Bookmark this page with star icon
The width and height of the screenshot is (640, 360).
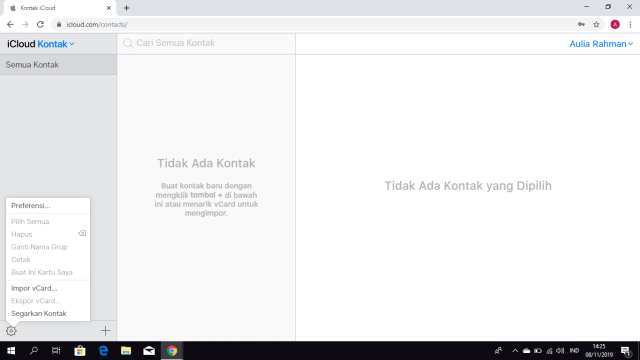coord(596,24)
